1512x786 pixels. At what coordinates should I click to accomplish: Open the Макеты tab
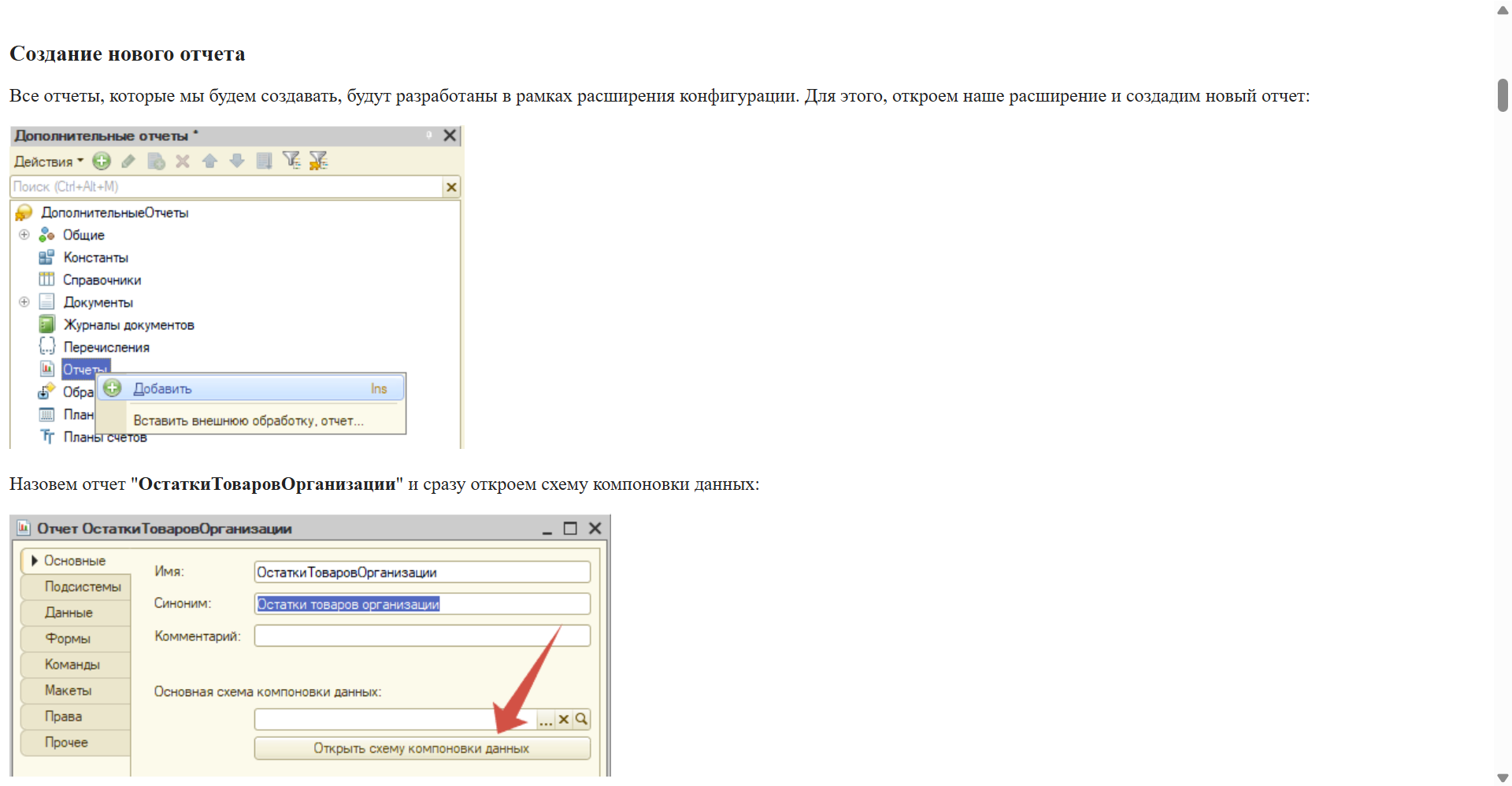point(69,691)
